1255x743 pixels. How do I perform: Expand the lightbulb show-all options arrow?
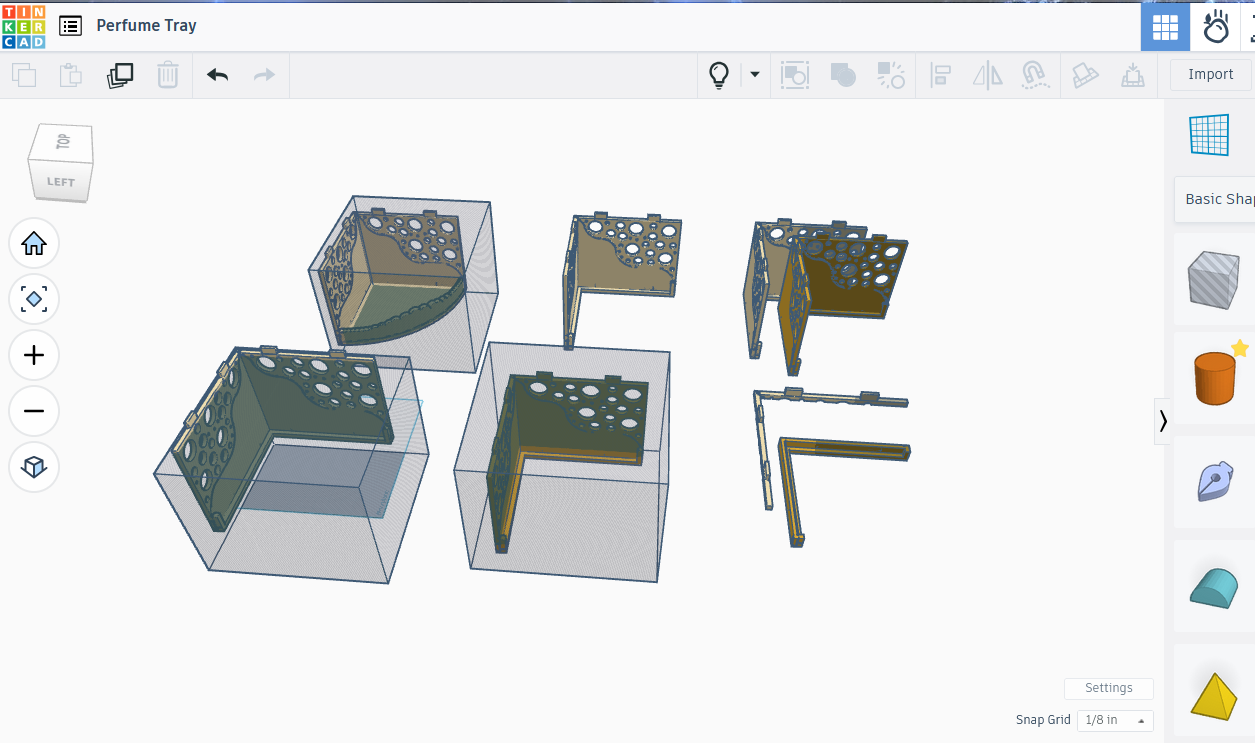pos(755,74)
